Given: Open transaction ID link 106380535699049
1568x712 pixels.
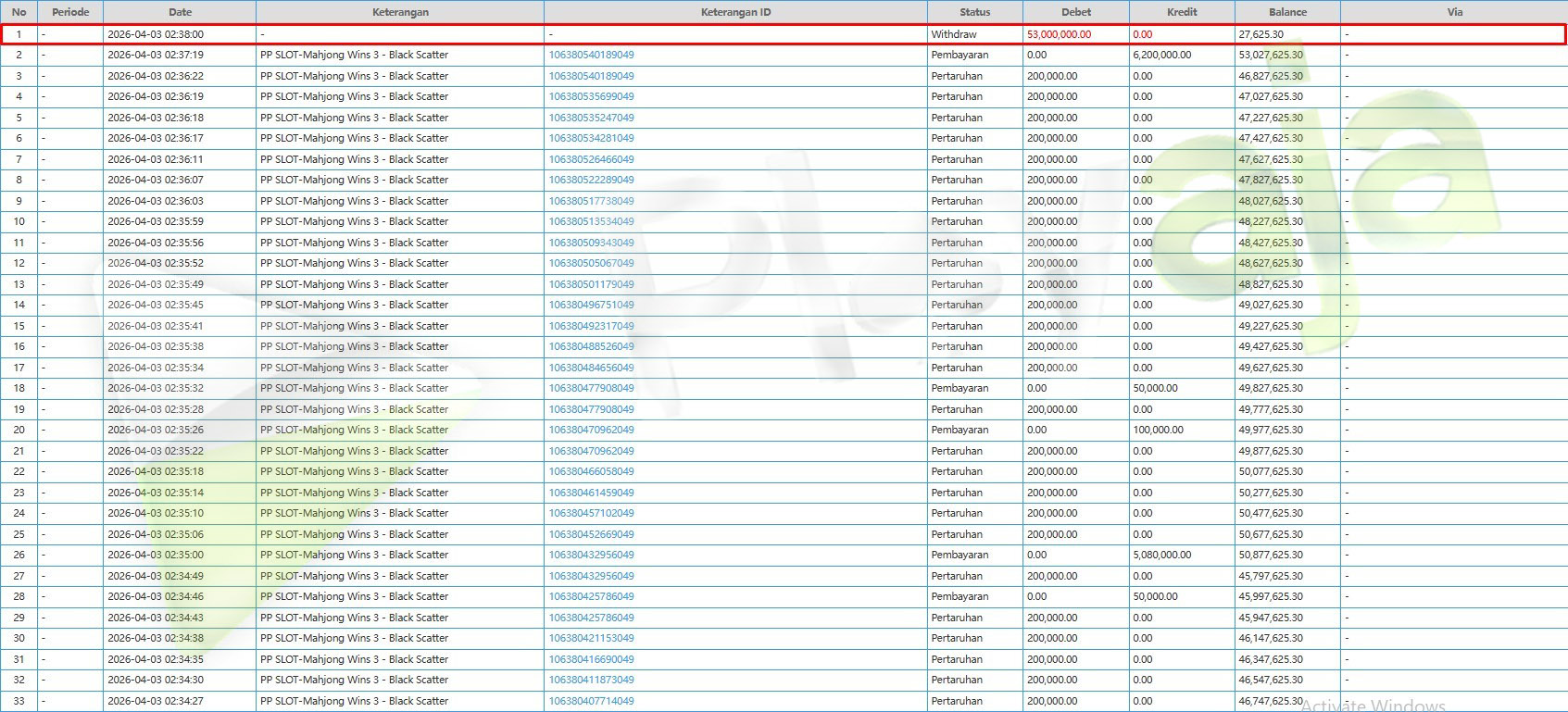Looking at the screenshot, I should tap(591, 96).
